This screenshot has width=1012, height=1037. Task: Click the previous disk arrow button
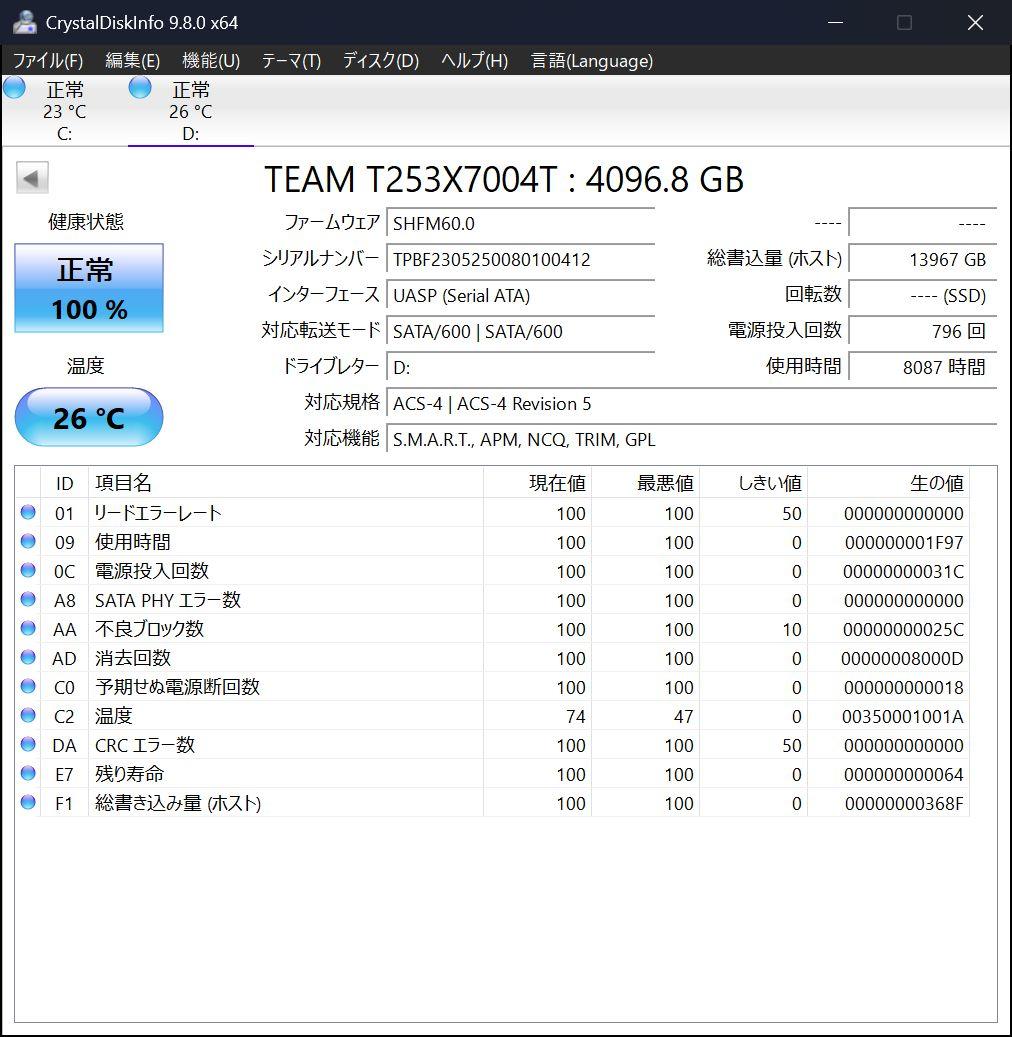(x=32, y=178)
